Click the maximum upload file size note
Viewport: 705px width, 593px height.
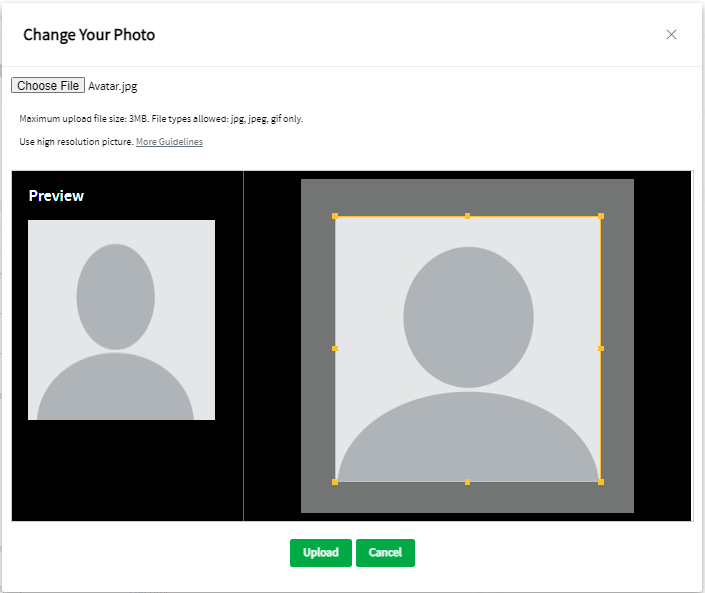161,119
